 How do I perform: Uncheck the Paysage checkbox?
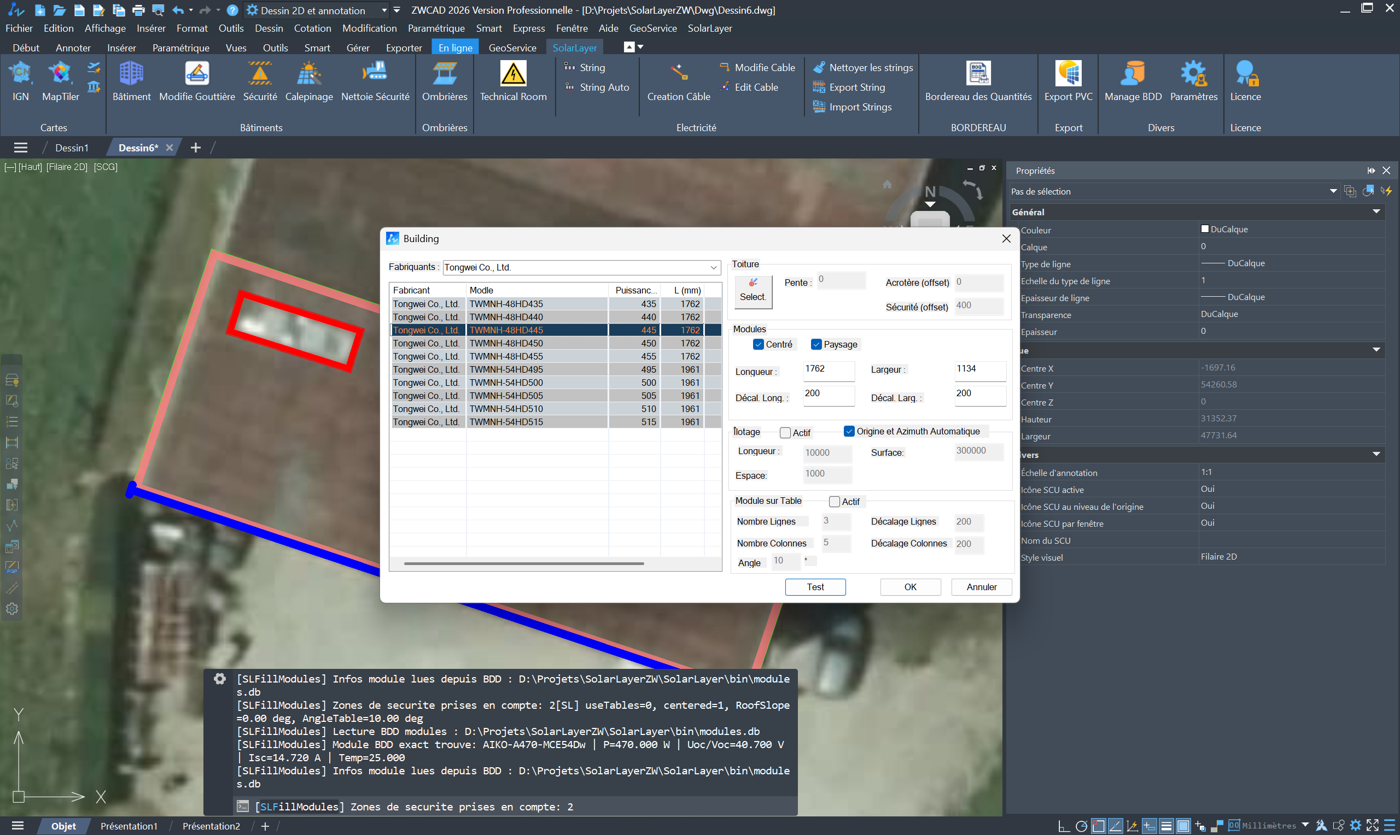point(816,344)
